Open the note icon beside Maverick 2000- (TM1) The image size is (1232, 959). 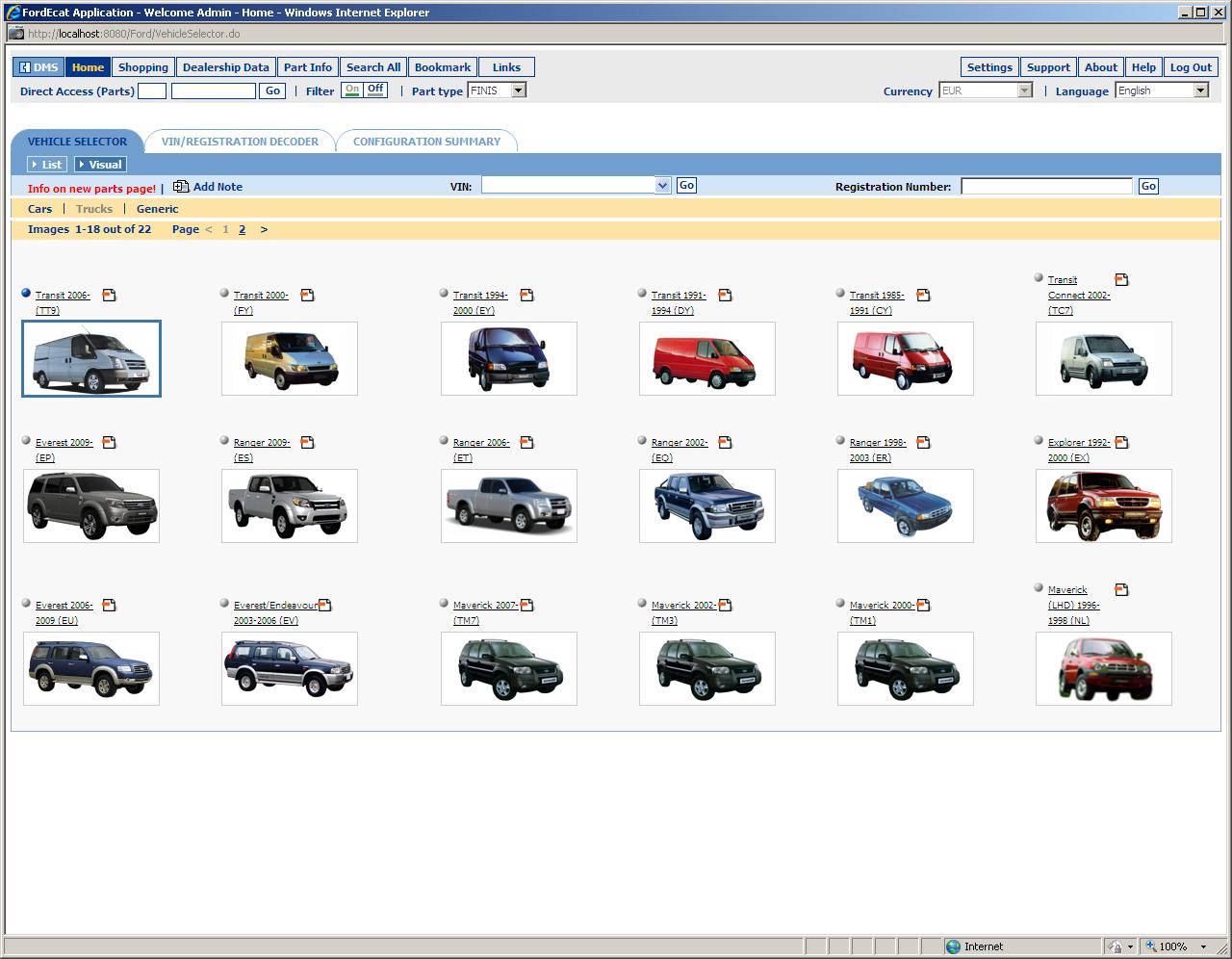[923, 606]
